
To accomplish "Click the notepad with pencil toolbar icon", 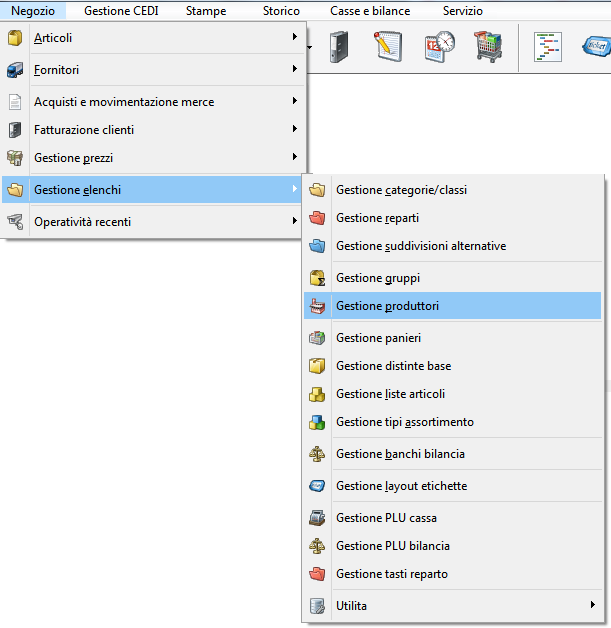I will click(x=388, y=47).
